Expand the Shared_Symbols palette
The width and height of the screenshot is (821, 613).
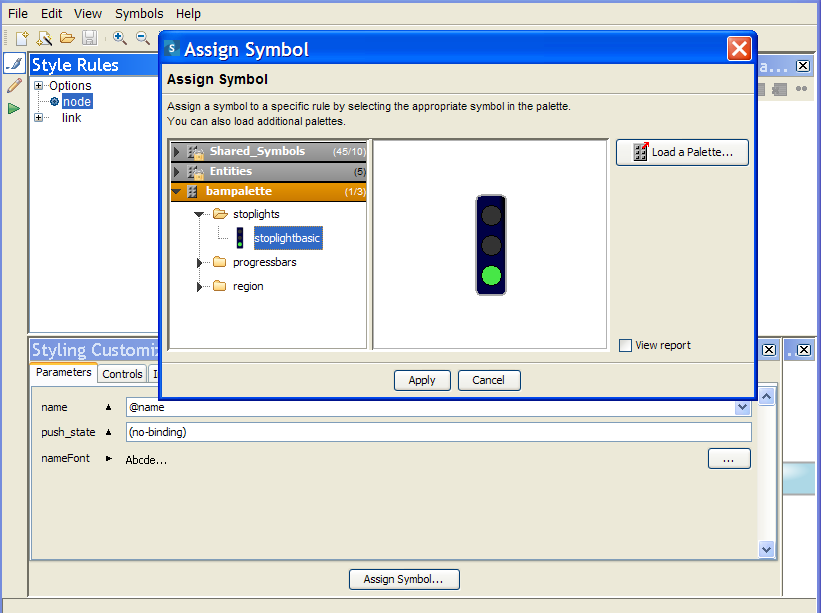(x=177, y=152)
